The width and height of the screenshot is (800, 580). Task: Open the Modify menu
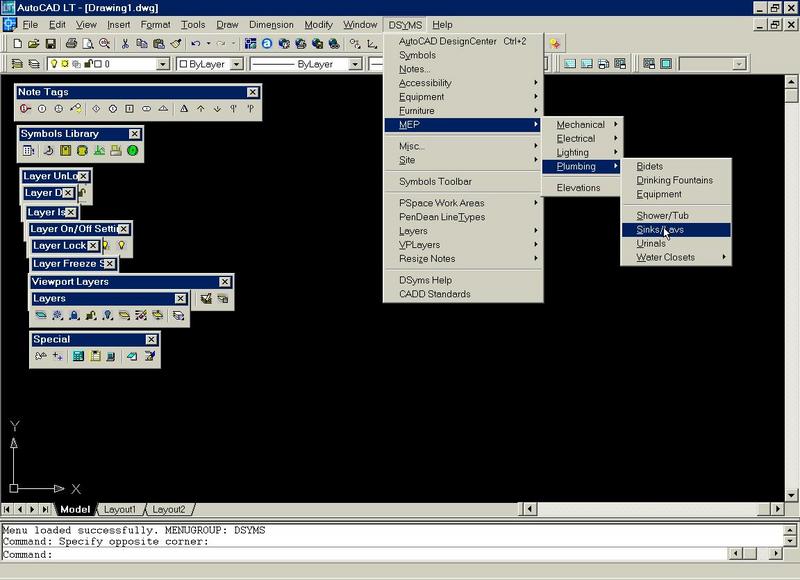tap(318, 24)
